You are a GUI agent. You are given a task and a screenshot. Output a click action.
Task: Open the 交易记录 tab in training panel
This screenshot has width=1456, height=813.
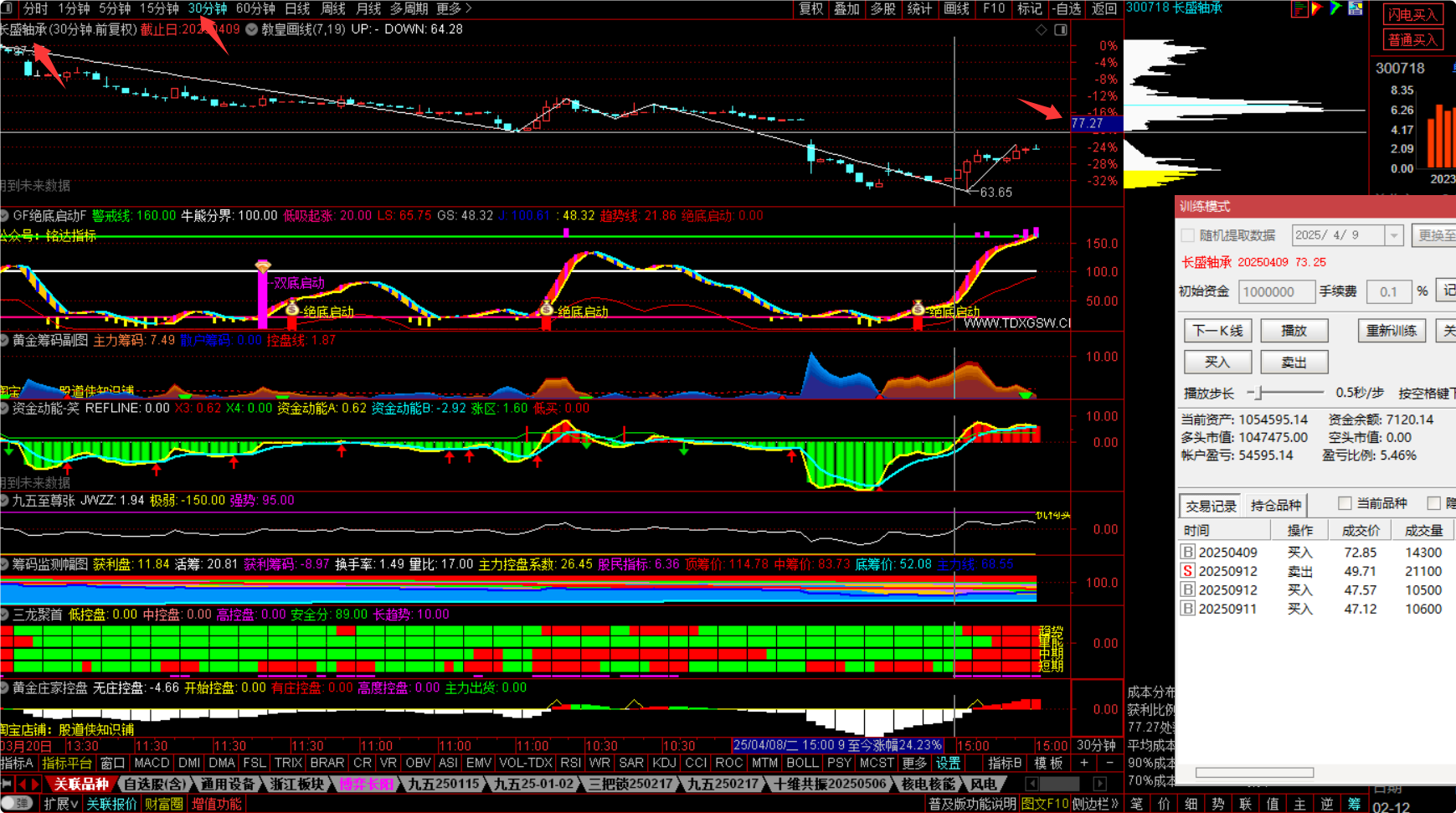click(1210, 505)
